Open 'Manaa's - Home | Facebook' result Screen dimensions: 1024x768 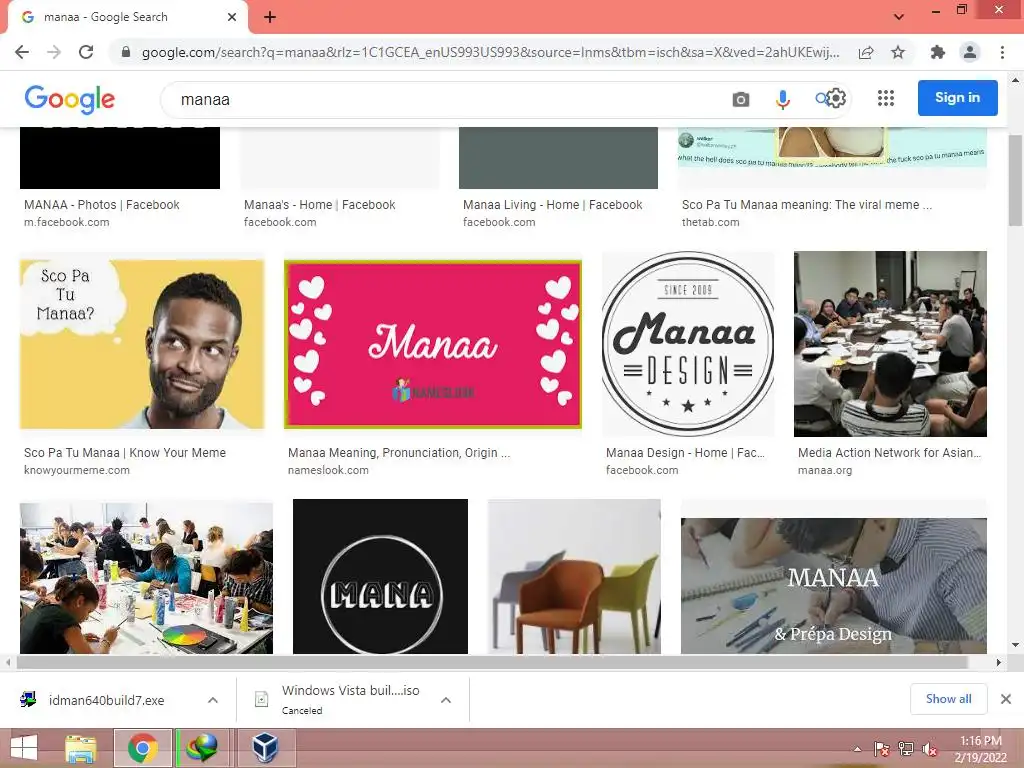[x=319, y=204]
